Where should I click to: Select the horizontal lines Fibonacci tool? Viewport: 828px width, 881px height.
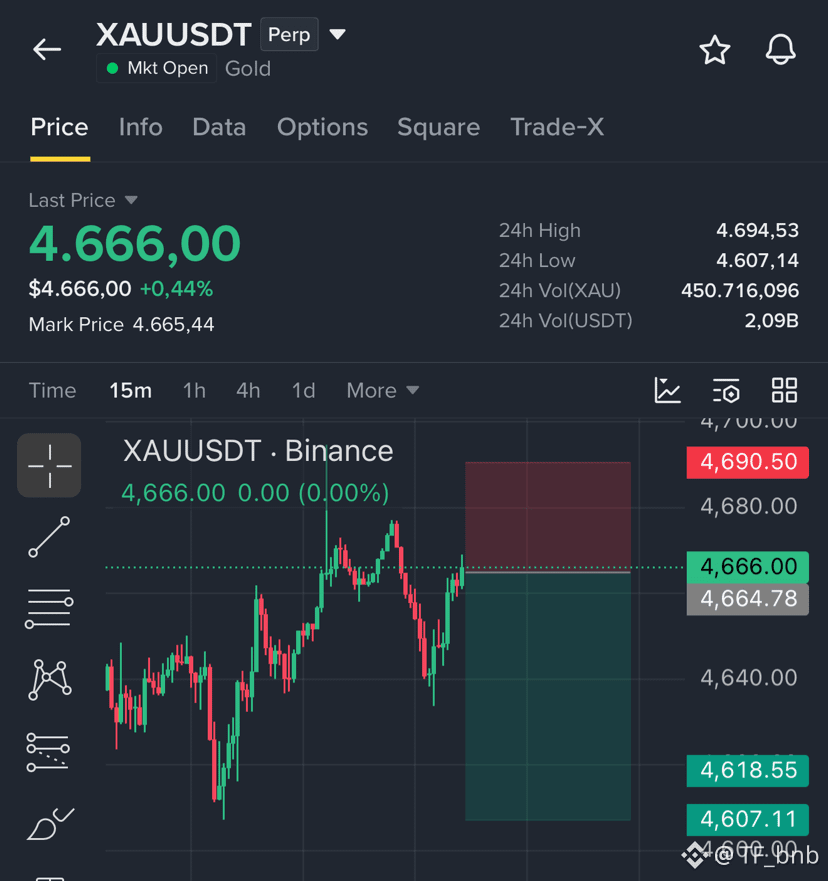tap(49, 608)
